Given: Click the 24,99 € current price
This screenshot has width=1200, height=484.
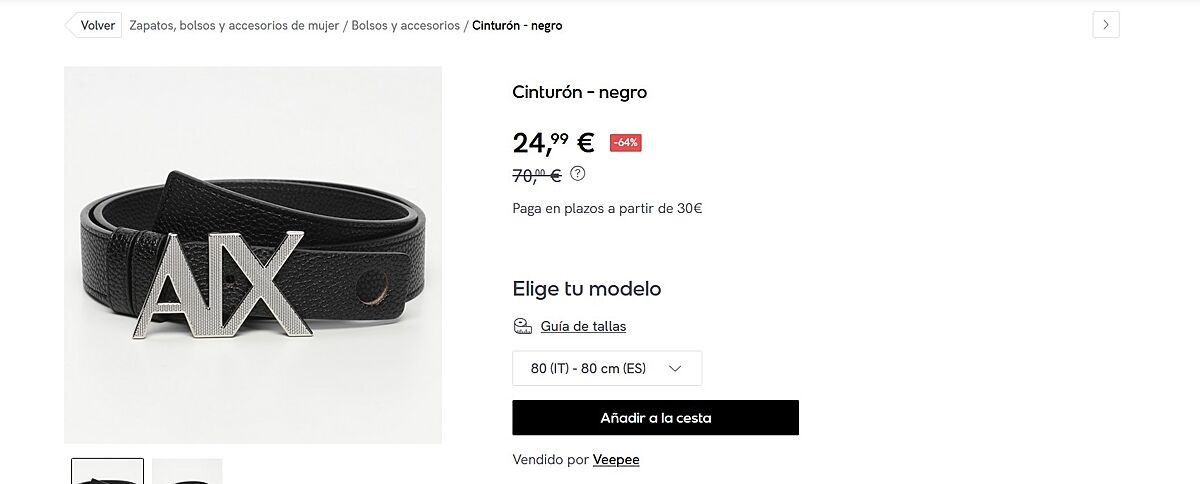Looking at the screenshot, I should coord(553,143).
